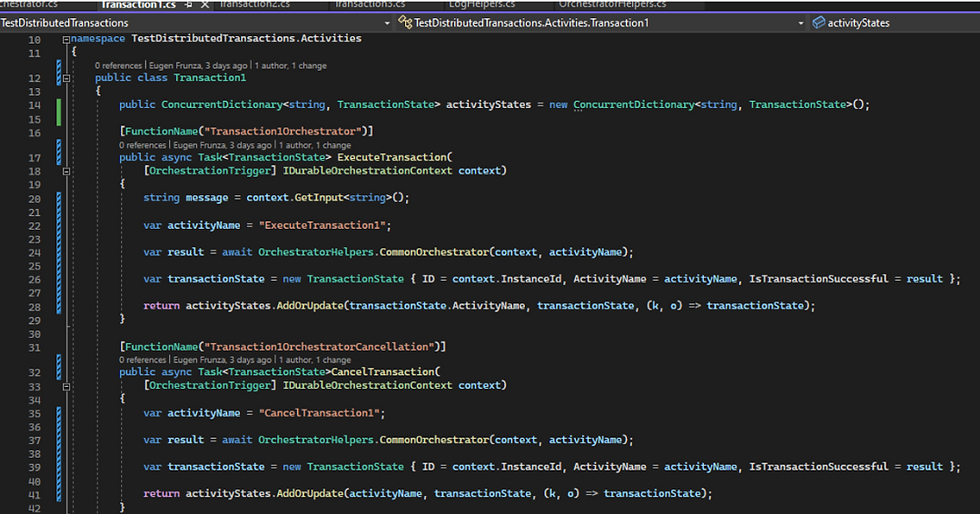Viewport: 980px width, 514px height.
Task: Click 'await' keyword on line 24
Action: [x=238, y=253]
